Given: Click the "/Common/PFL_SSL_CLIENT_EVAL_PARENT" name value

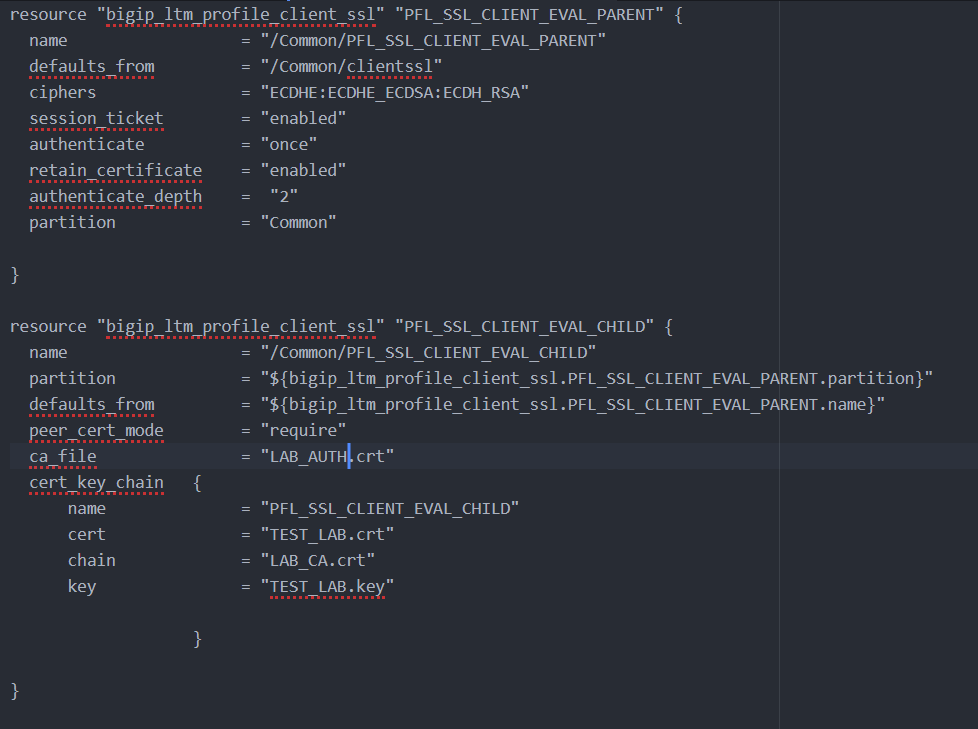Looking at the screenshot, I should [x=433, y=41].
